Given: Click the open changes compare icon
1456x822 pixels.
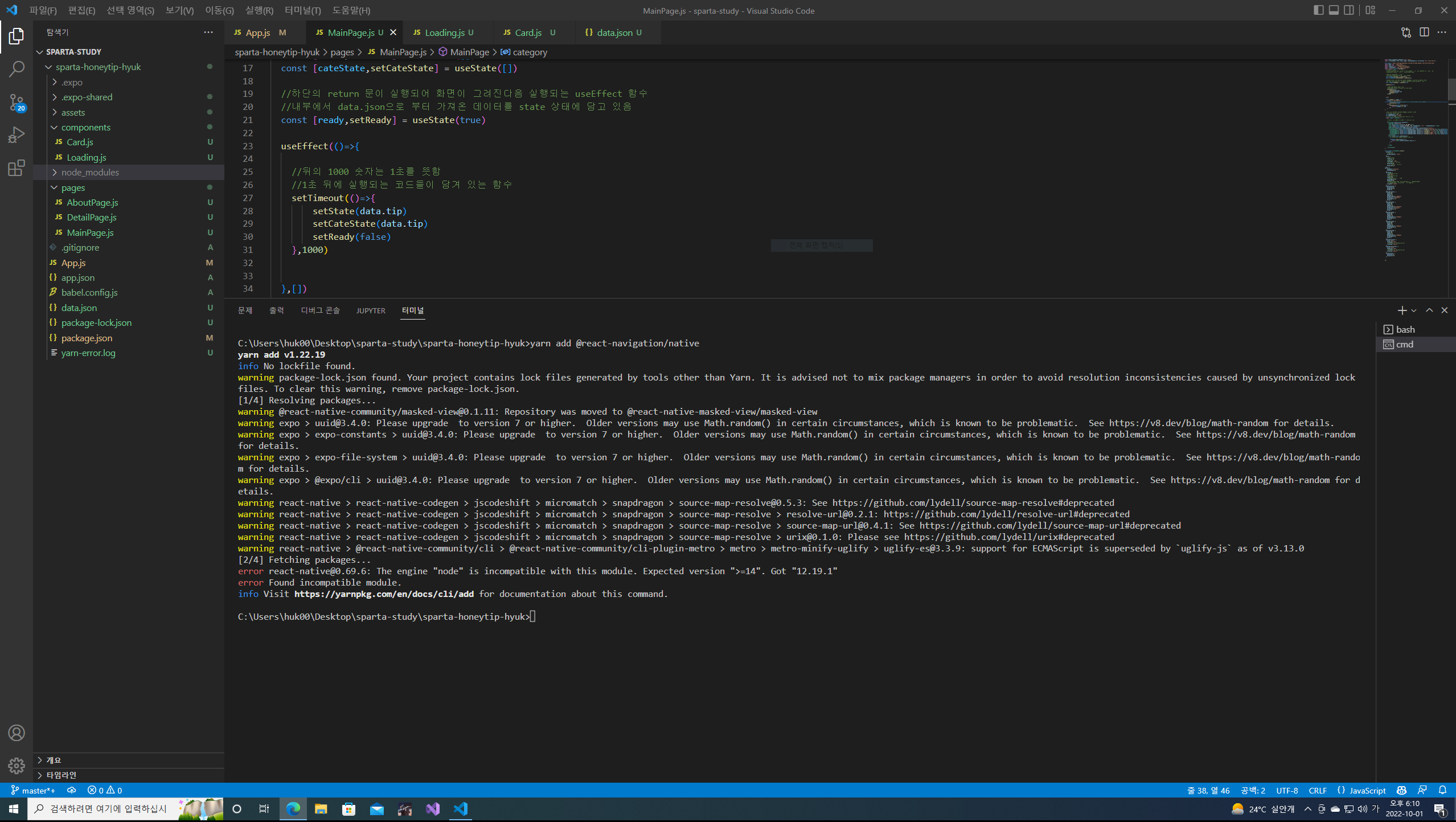Looking at the screenshot, I should (x=1406, y=32).
